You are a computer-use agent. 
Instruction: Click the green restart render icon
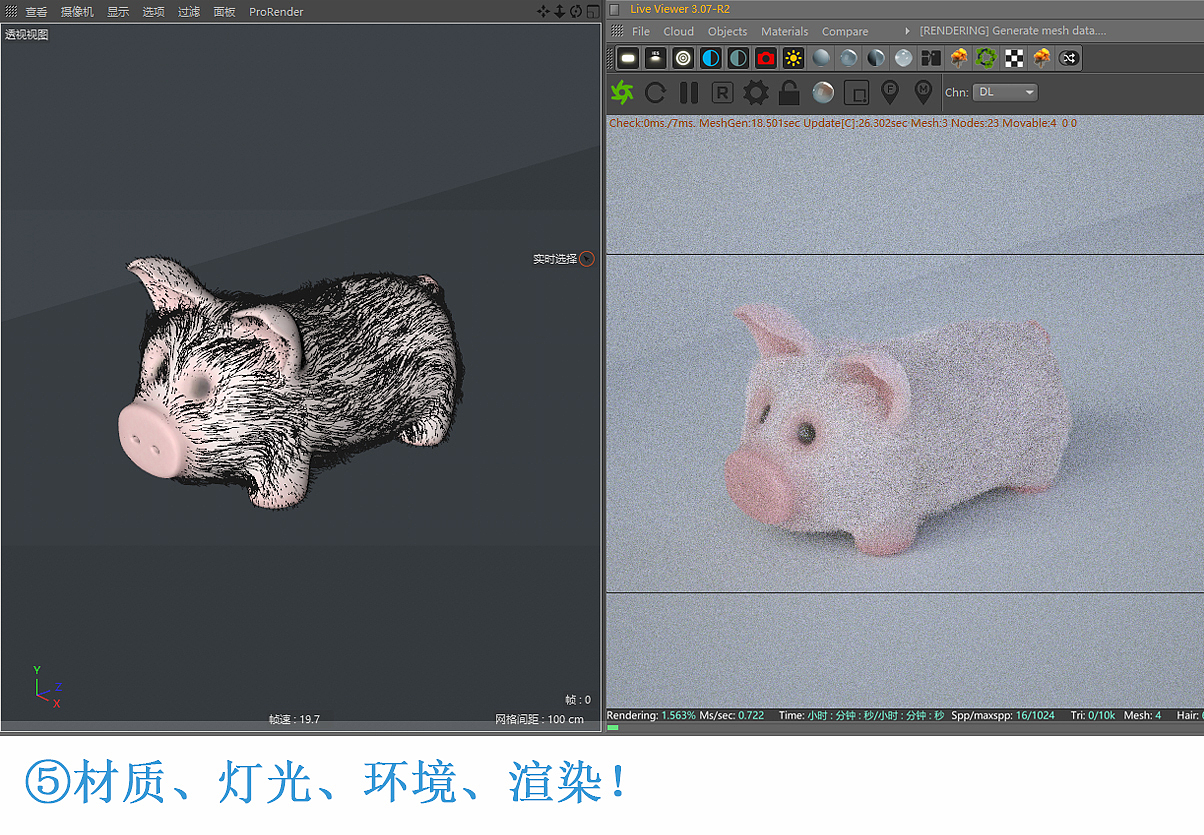coord(620,92)
